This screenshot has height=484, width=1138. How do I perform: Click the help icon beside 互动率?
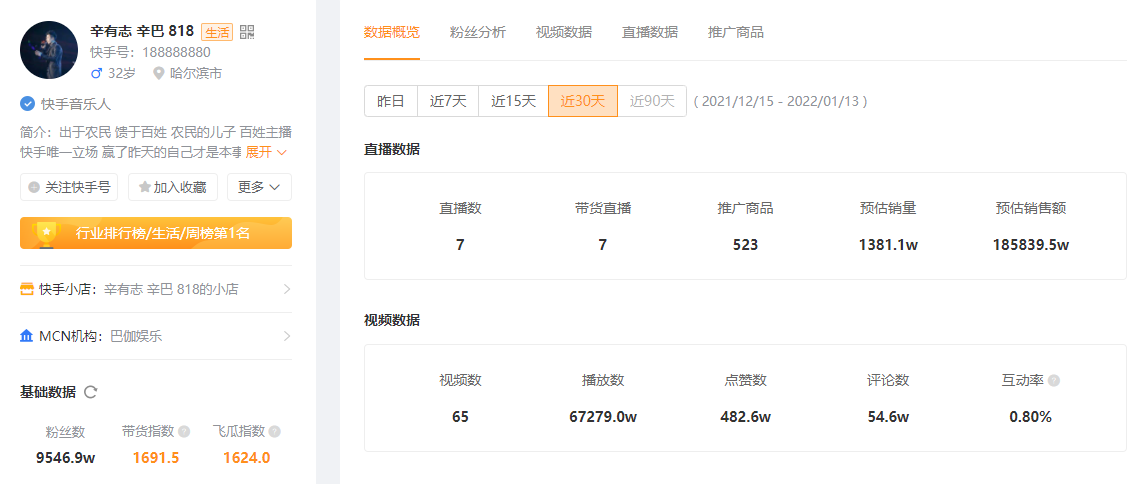tap(1054, 381)
